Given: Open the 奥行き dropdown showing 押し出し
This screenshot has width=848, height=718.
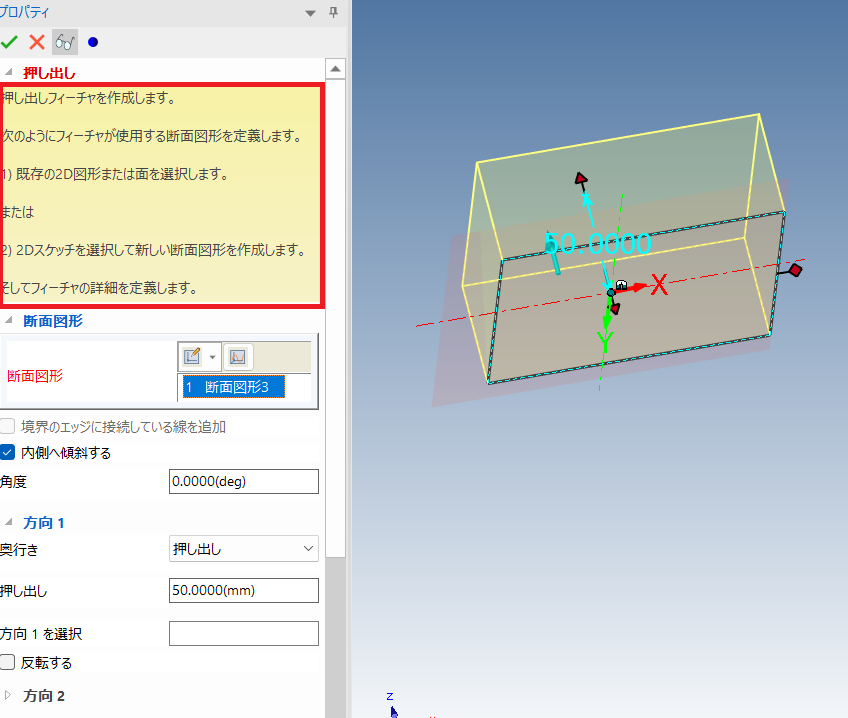Looking at the screenshot, I should pos(308,548).
